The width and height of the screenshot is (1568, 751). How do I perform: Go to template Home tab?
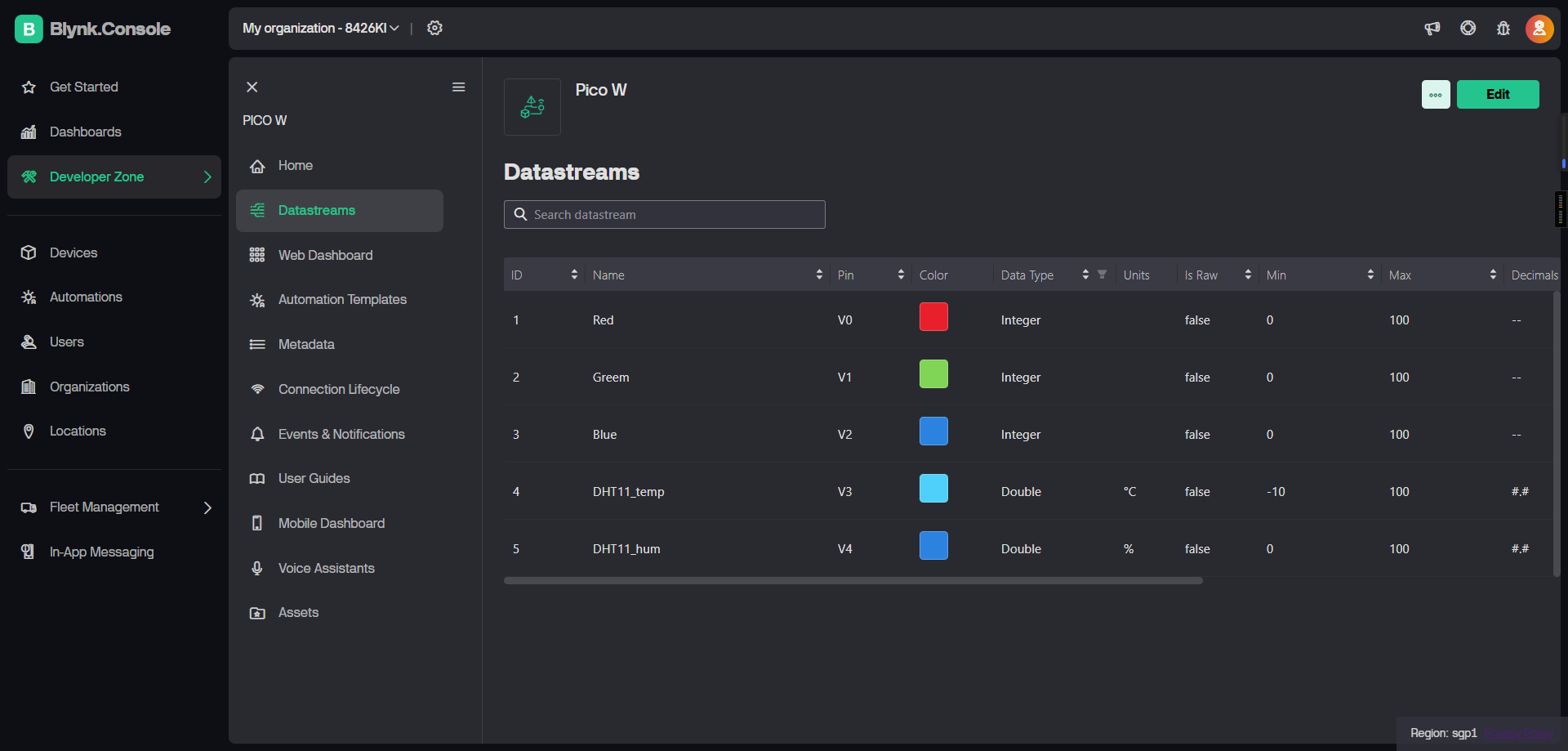(340, 166)
